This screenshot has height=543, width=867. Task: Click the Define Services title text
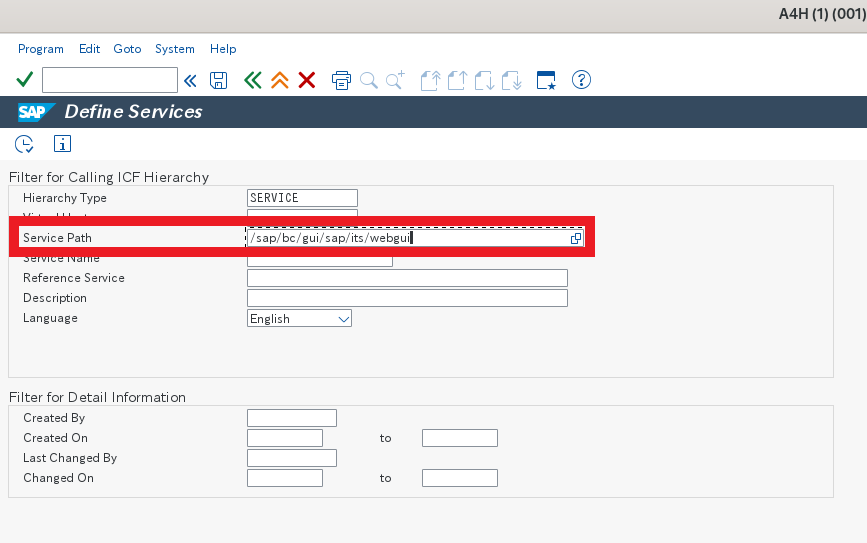coord(133,112)
